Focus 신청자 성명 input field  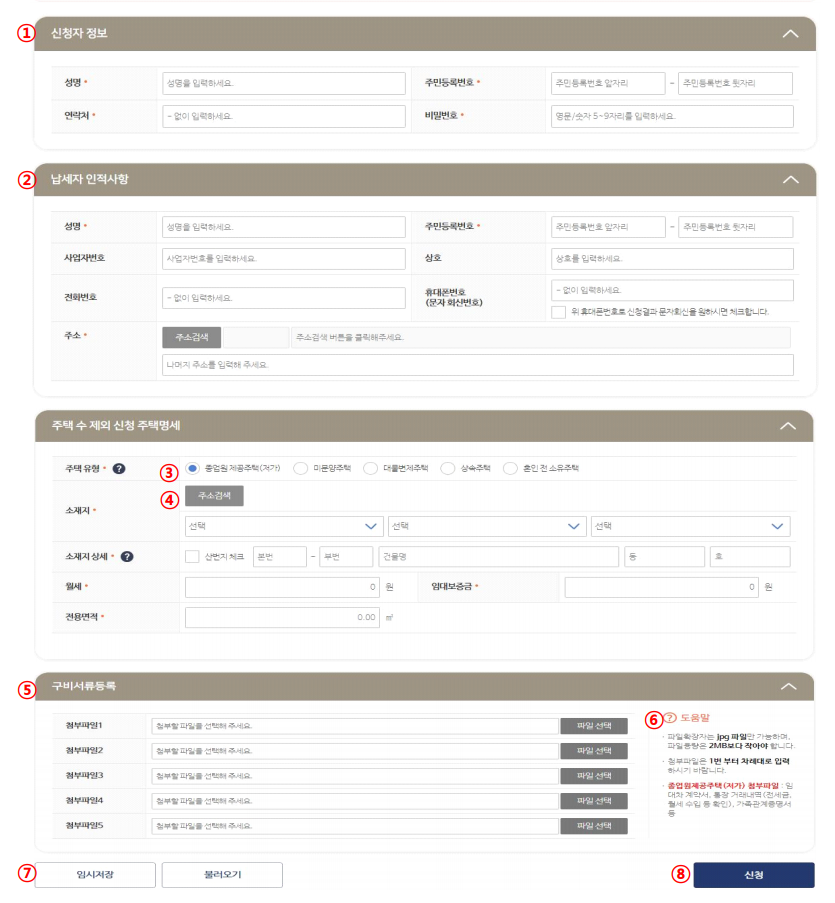(284, 84)
